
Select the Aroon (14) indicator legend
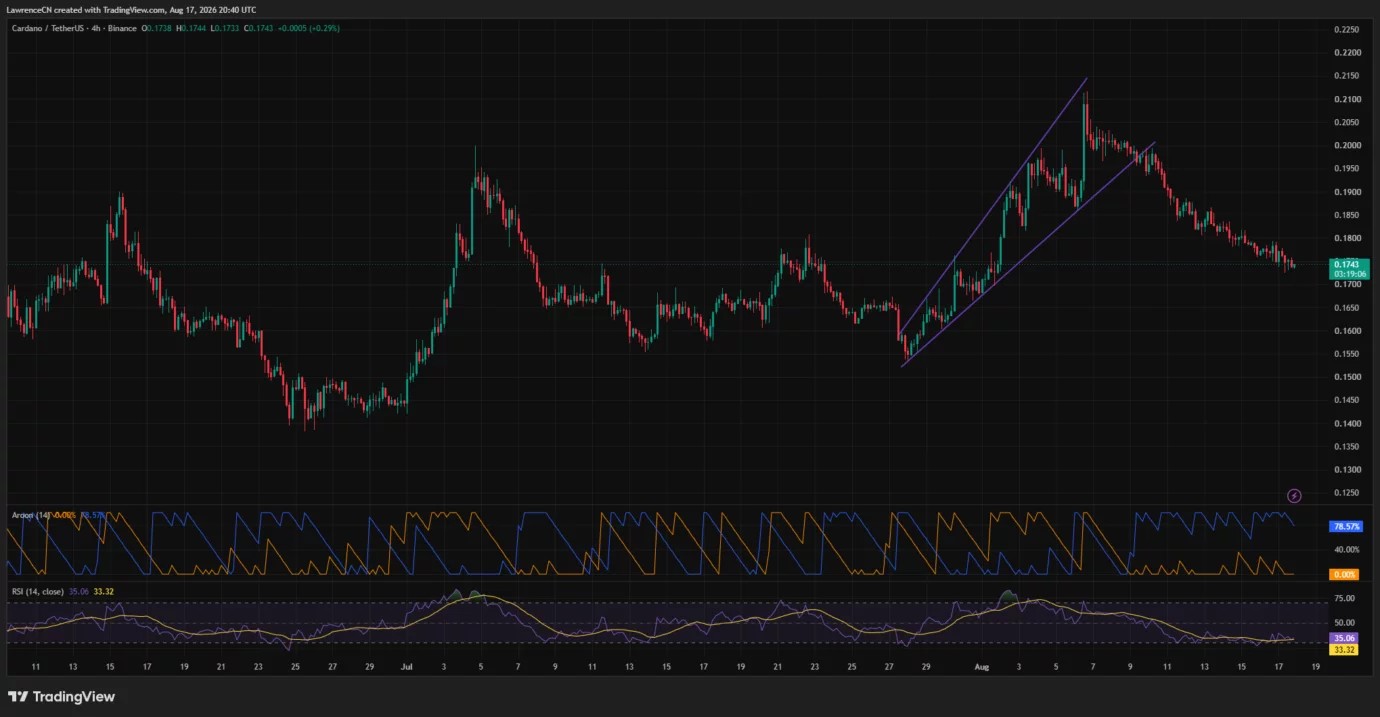click(30, 515)
